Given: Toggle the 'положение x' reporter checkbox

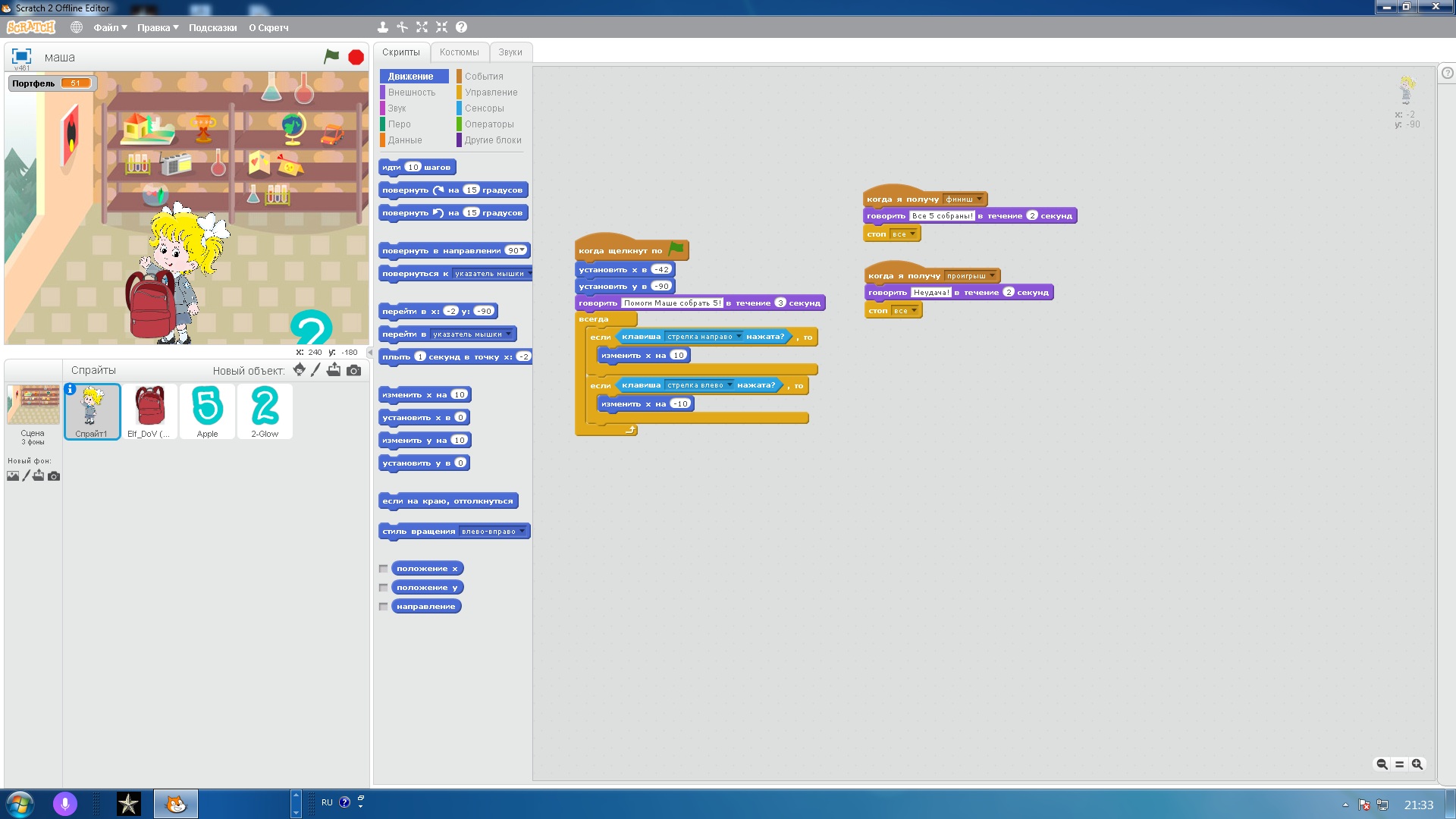Looking at the screenshot, I should 383,569.
